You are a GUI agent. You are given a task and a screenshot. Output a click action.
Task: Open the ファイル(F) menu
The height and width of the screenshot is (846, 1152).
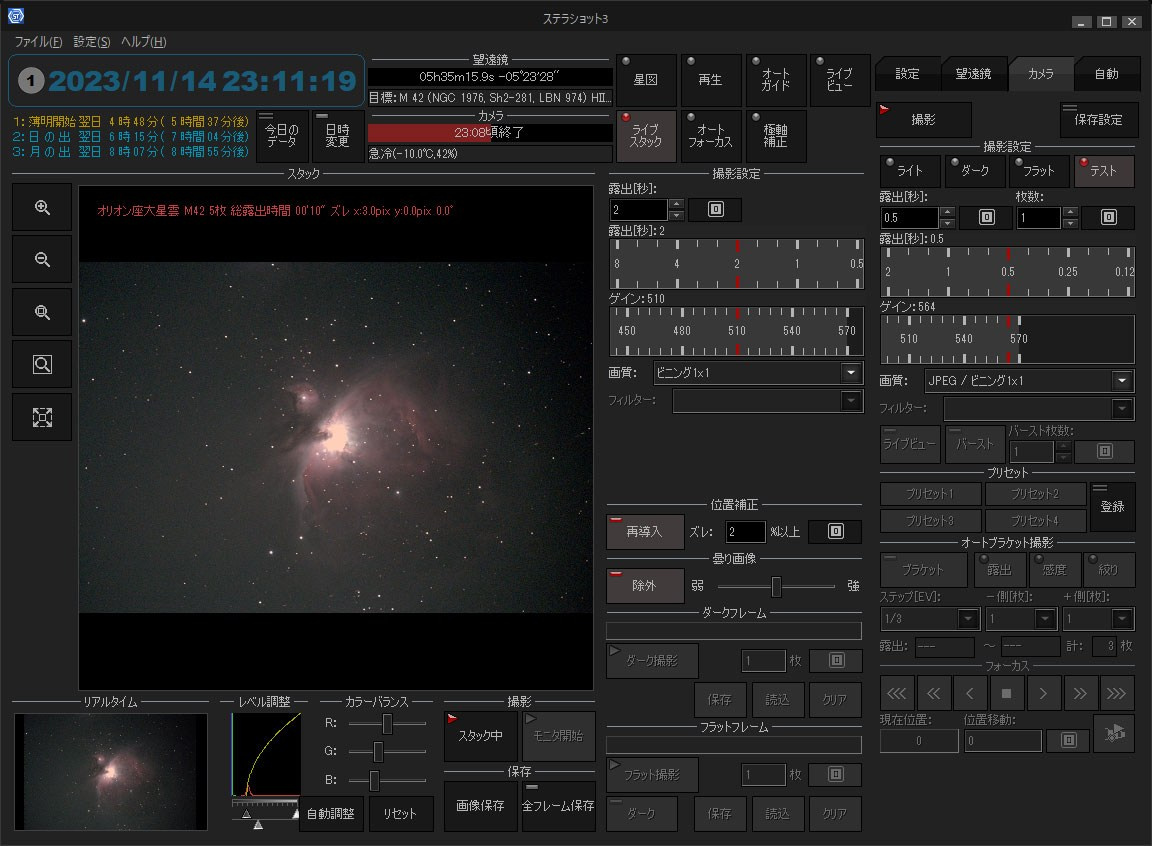point(38,42)
